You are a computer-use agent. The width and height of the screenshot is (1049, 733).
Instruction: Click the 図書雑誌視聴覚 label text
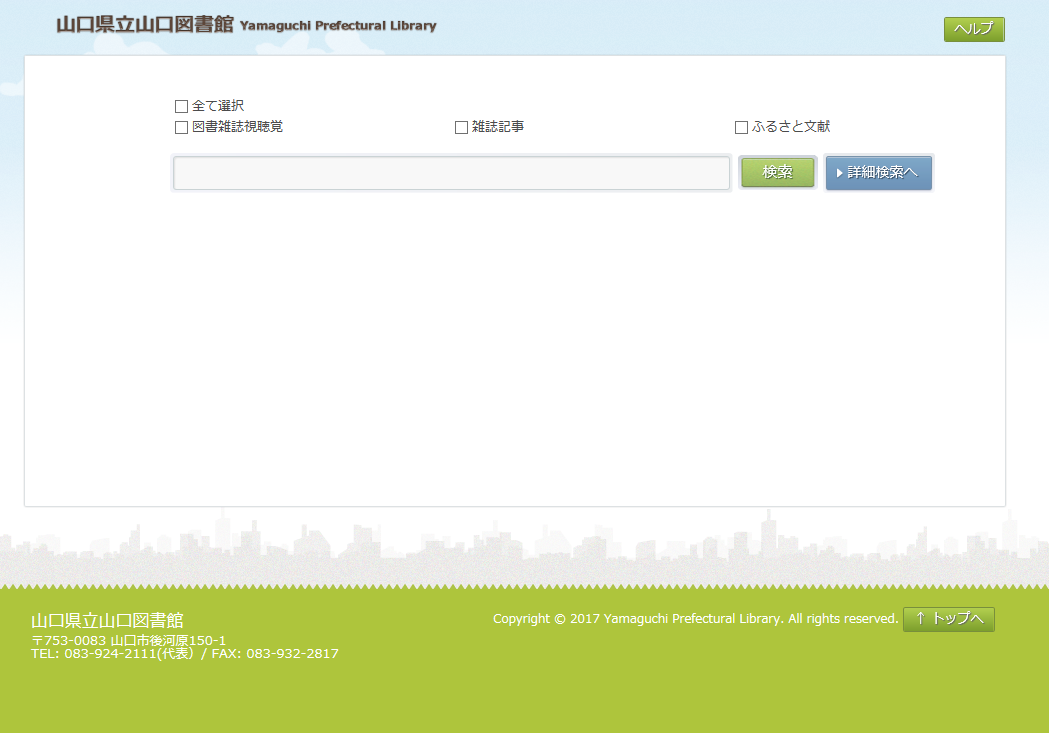click(x=237, y=127)
